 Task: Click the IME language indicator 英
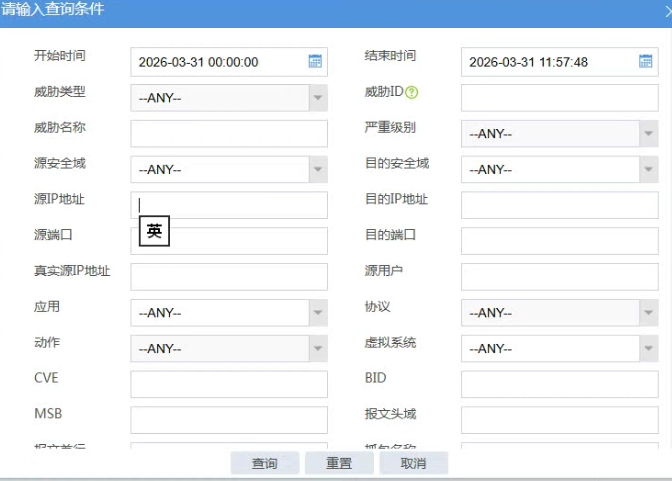154,231
